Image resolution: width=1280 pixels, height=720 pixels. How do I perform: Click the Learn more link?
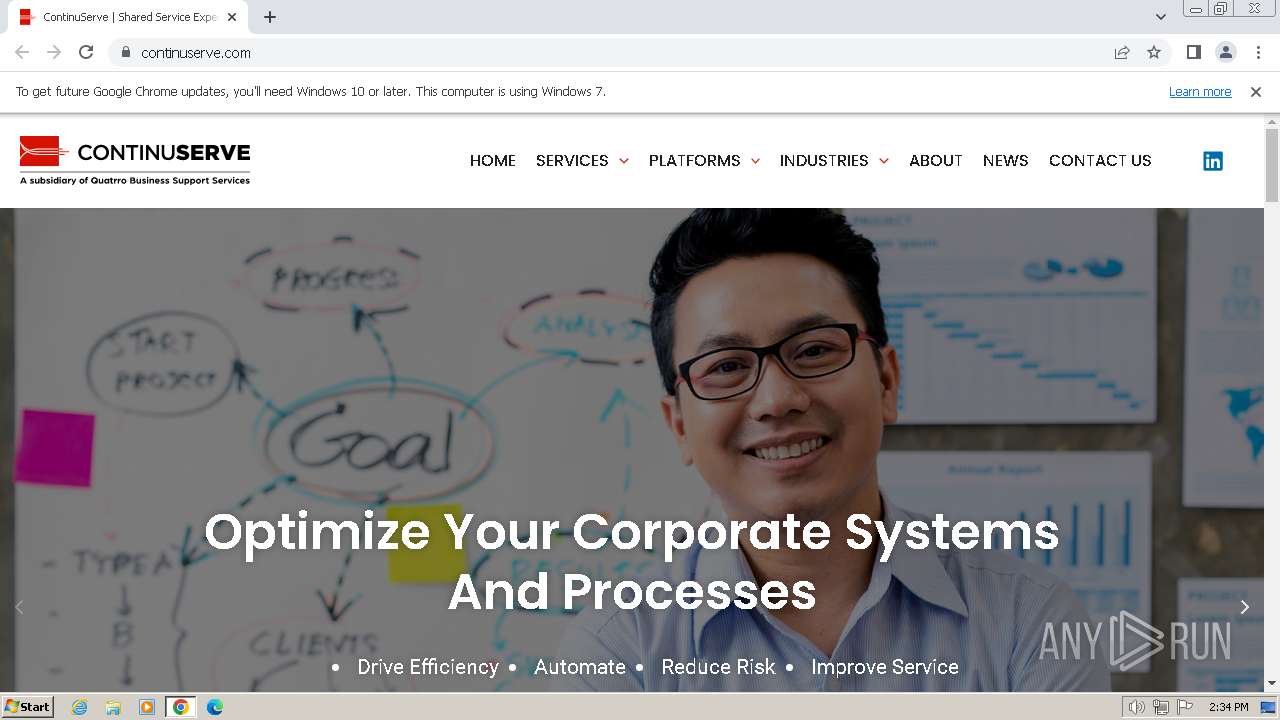tap(1200, 91)
